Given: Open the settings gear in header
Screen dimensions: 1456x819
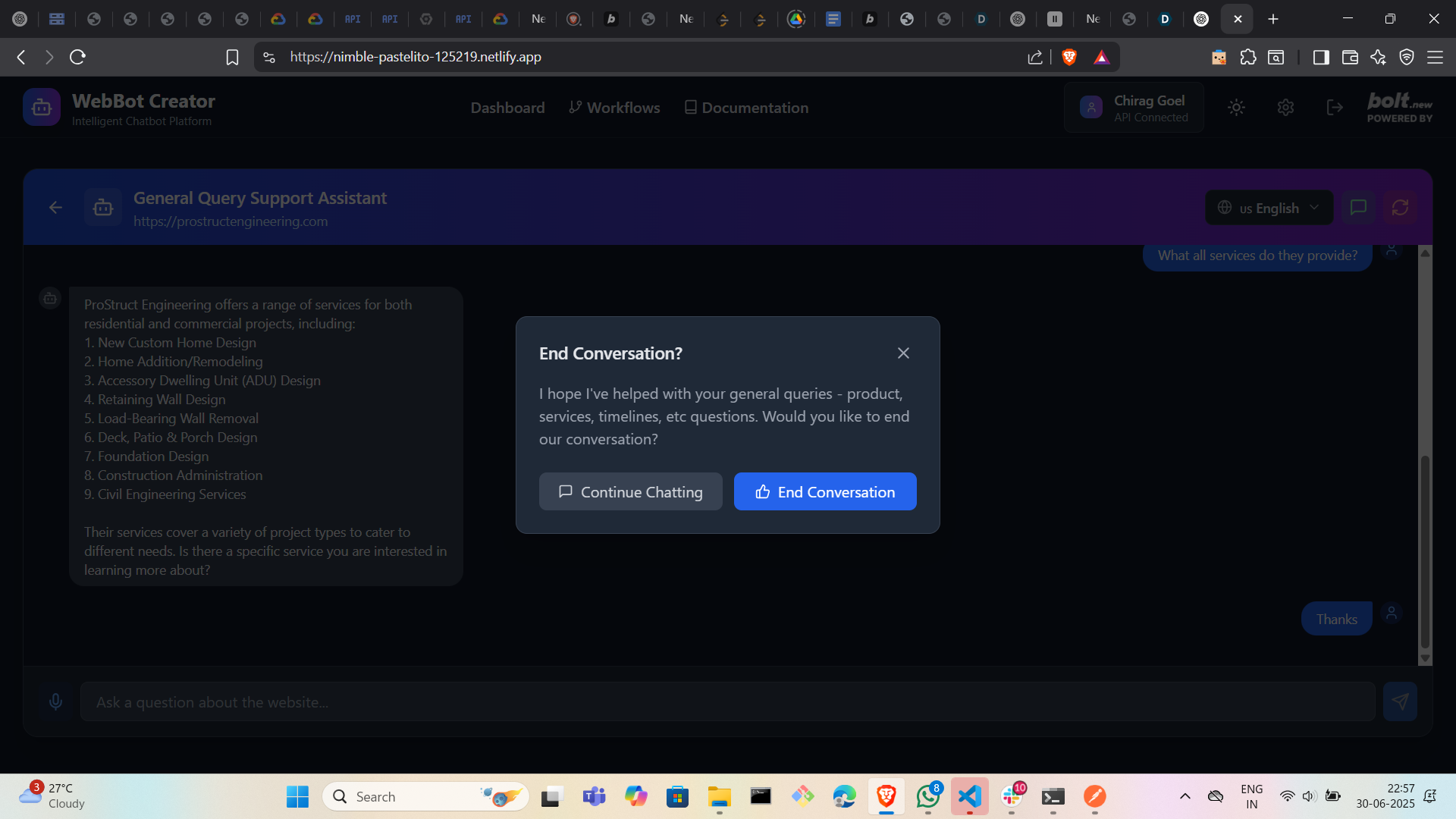Looking at the screenshot, I should click(x=1285, y=108).
